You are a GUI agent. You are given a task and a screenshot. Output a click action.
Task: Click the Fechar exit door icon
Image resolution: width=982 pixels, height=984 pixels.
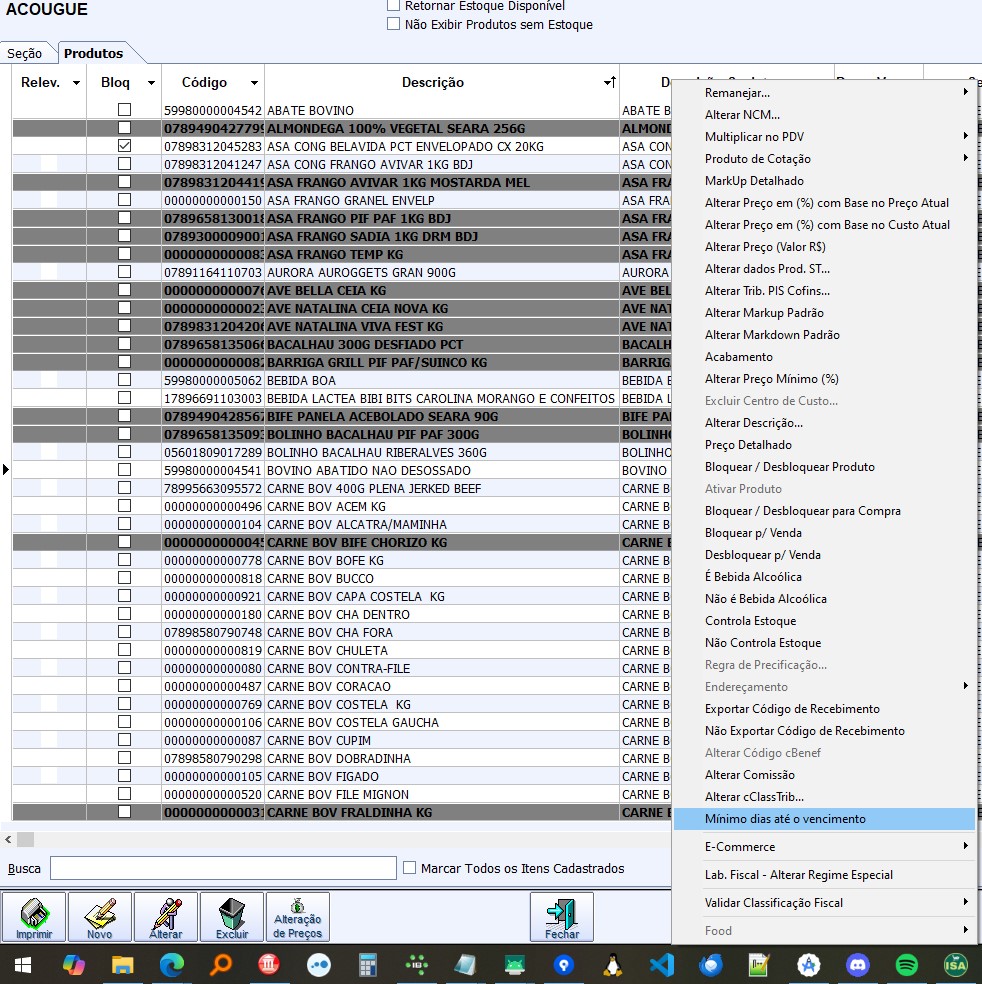click(x=562, y=916)
